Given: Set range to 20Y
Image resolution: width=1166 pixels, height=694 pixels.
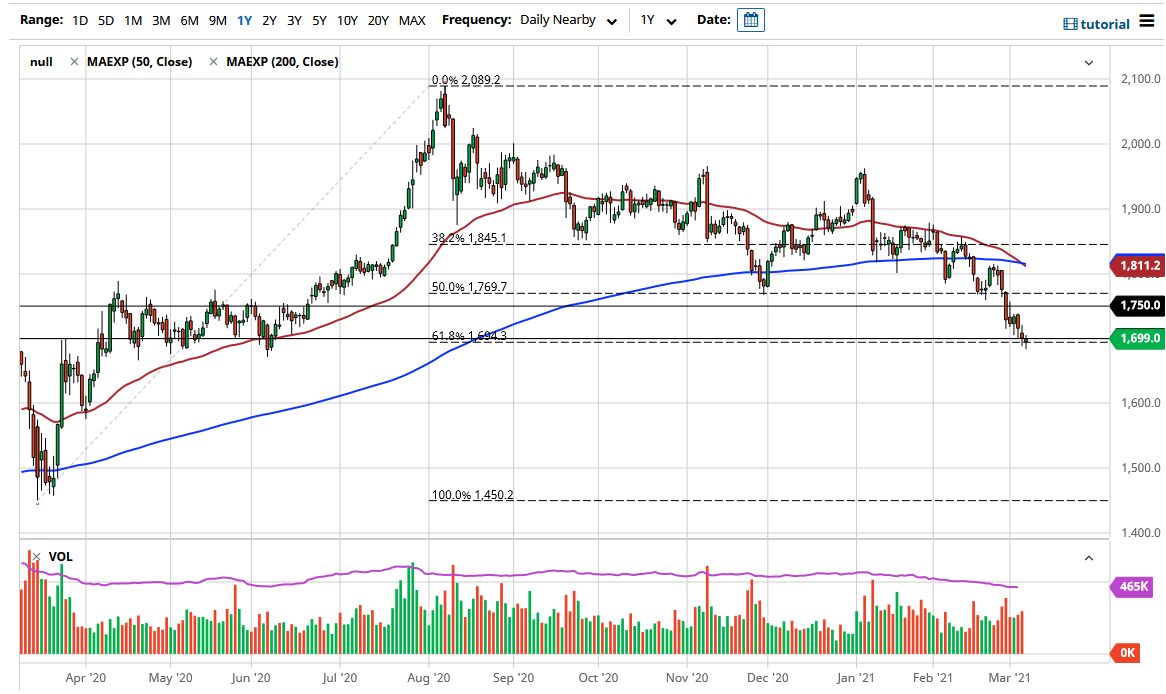Looking at the screenshot, I should (379, 21).
